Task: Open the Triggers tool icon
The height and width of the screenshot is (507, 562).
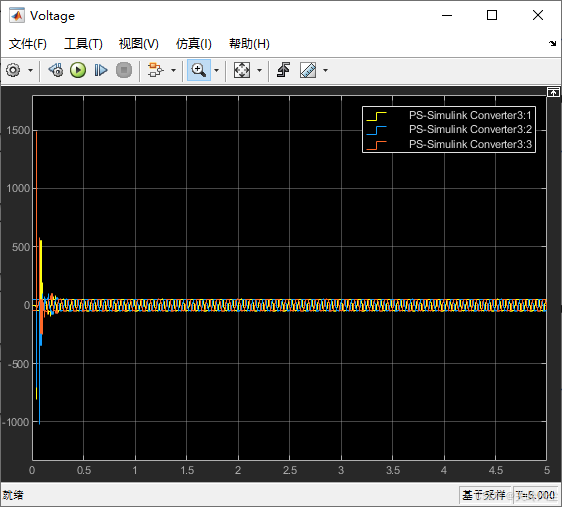Action: pos(284,70)
